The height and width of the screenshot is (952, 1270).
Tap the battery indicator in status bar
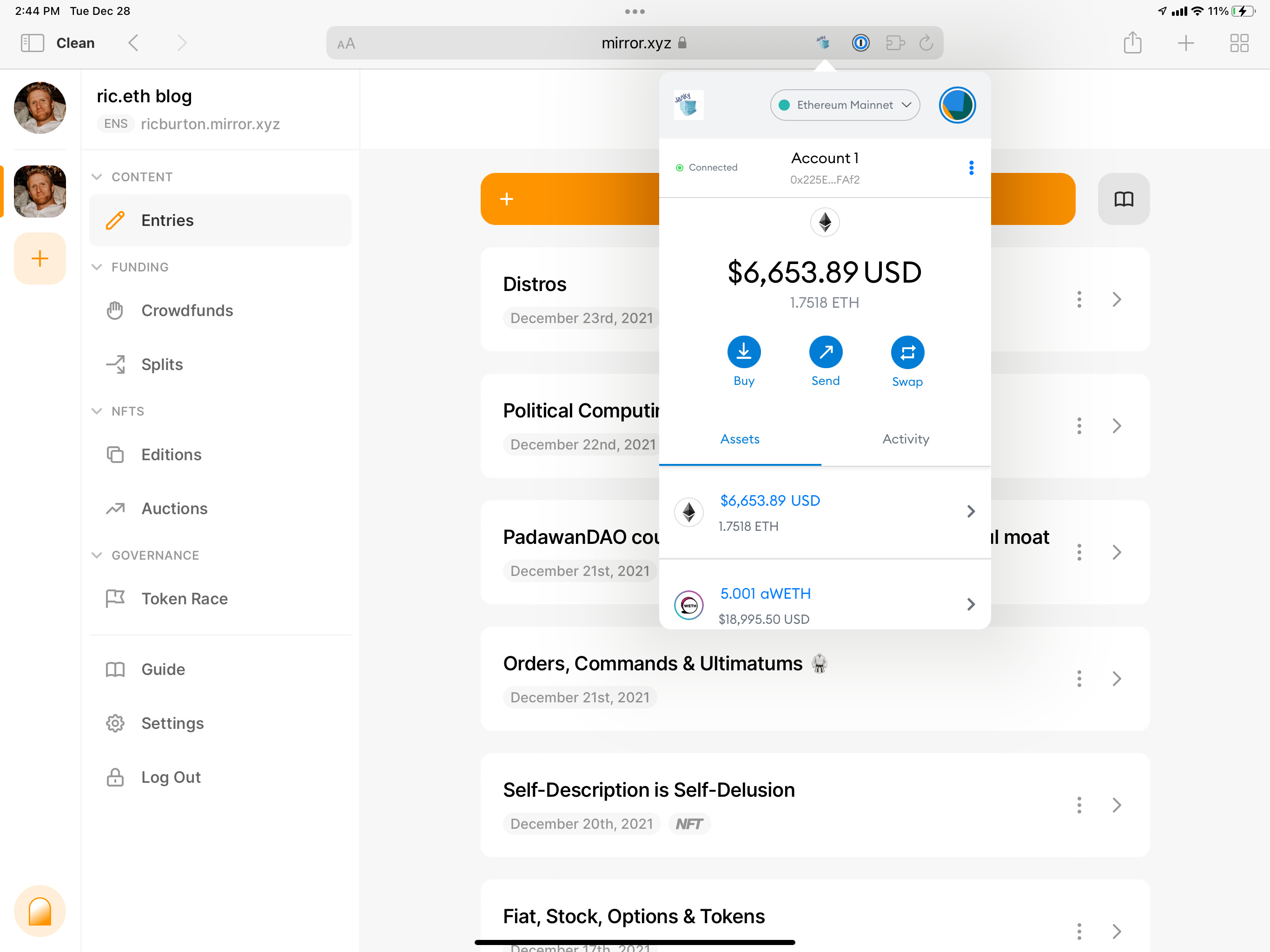coord(1243,11)
